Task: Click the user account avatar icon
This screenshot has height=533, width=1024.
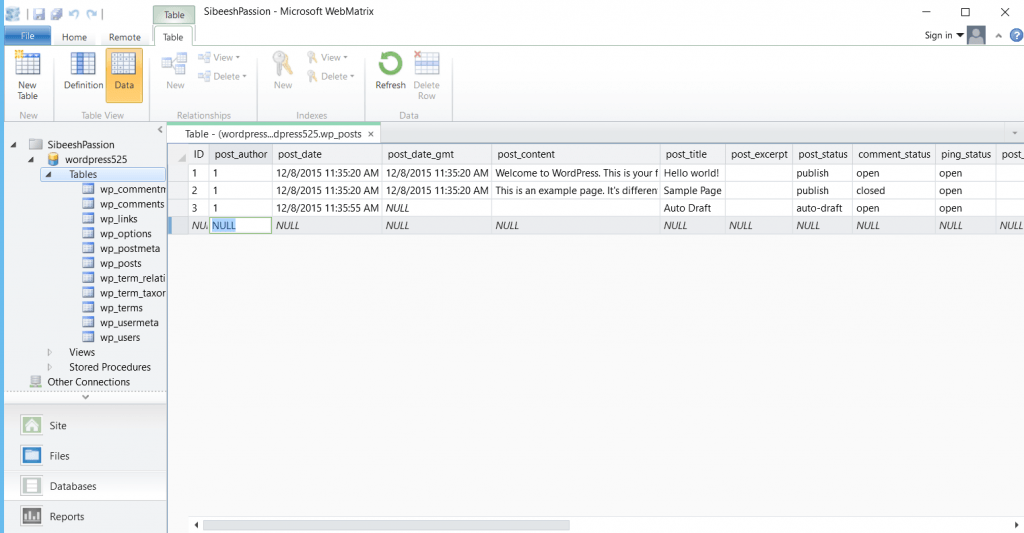Action: coord(976,35)
